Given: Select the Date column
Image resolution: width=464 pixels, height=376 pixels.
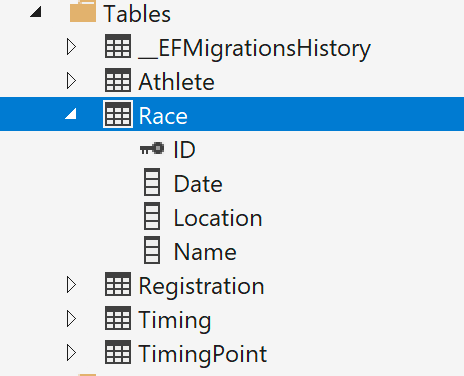Looking at the screenshot, I should [198, 184].
